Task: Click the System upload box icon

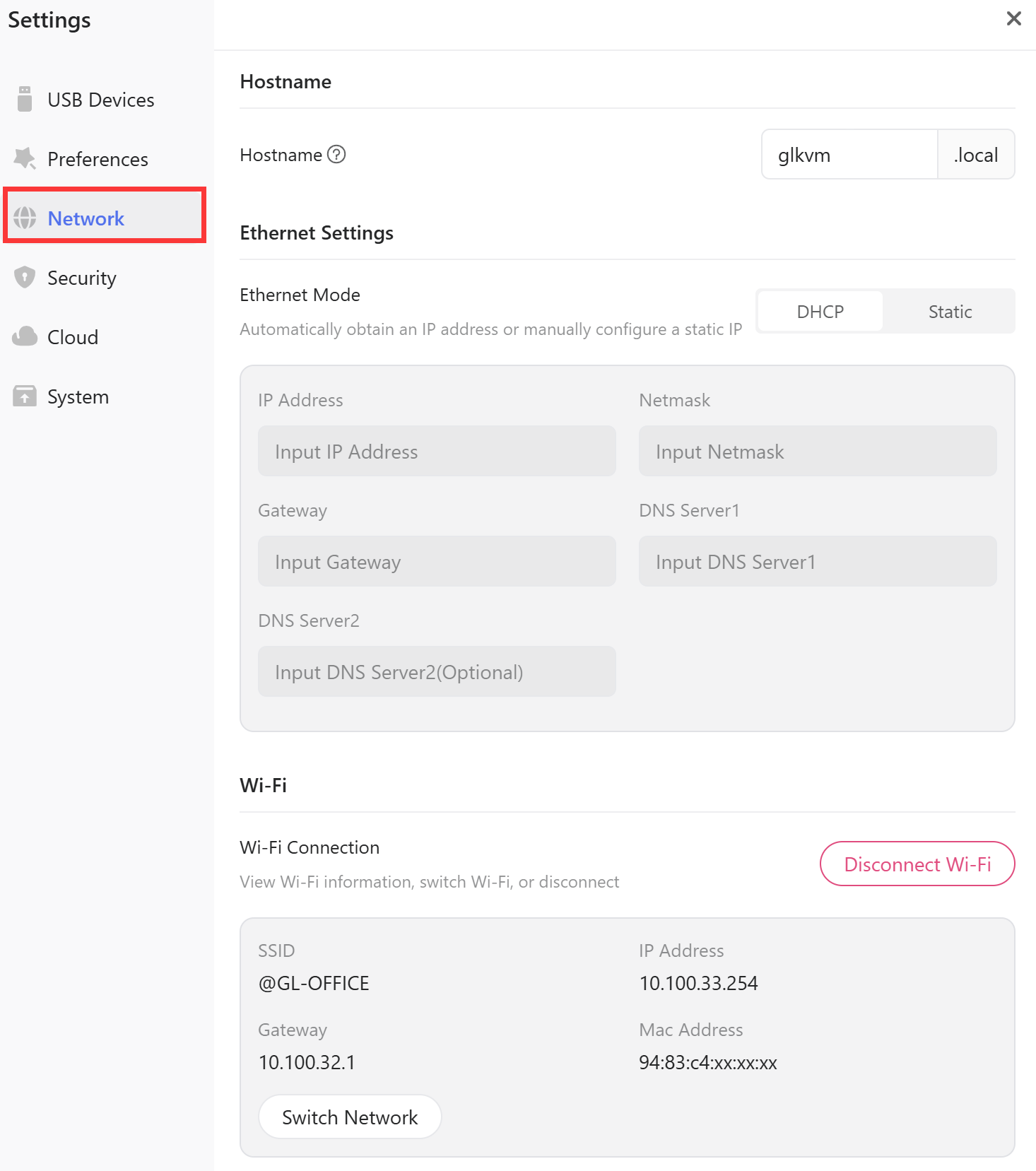Action: [25, 396]
